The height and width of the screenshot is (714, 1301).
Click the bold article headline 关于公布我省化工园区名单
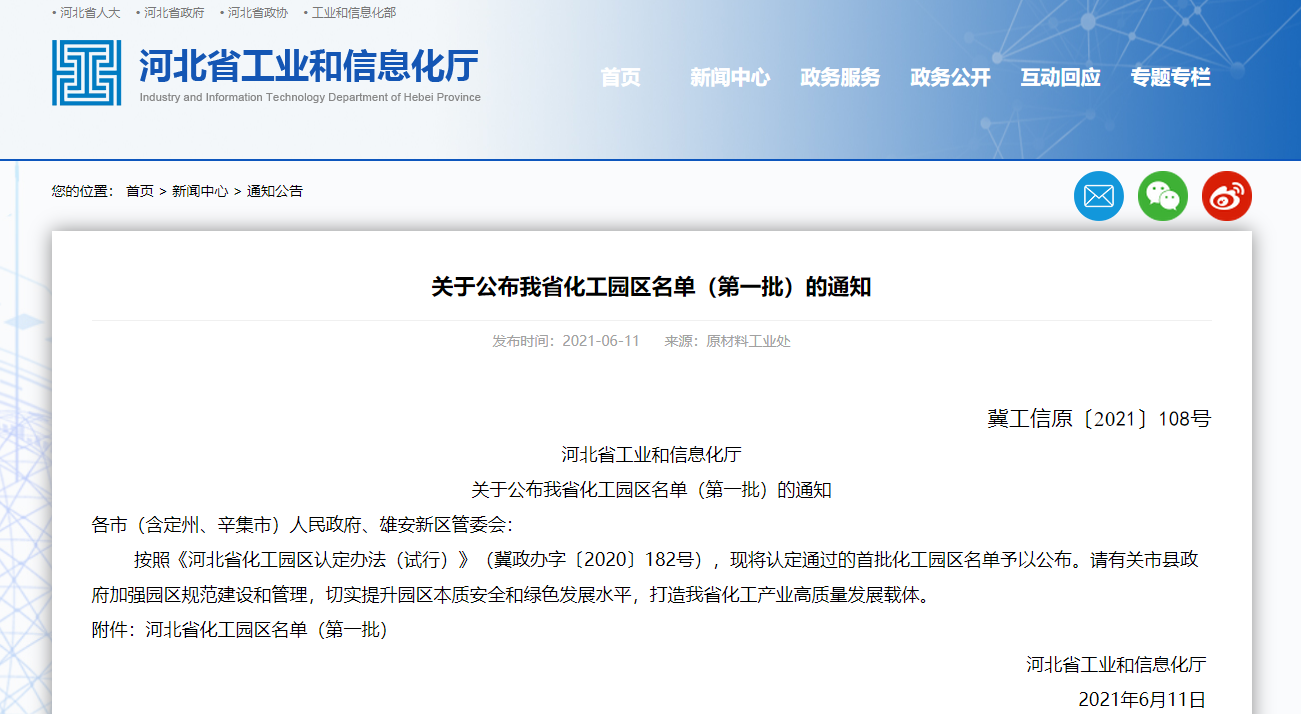coord(651,287)
